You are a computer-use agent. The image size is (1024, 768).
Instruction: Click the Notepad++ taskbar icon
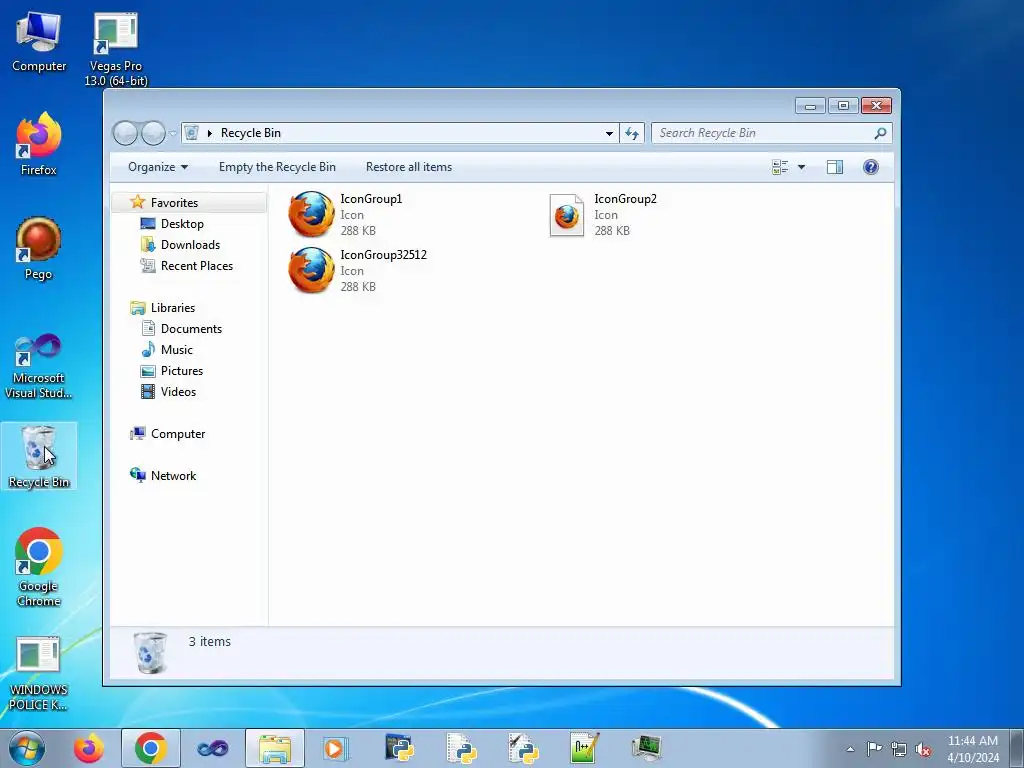(584, 748)
